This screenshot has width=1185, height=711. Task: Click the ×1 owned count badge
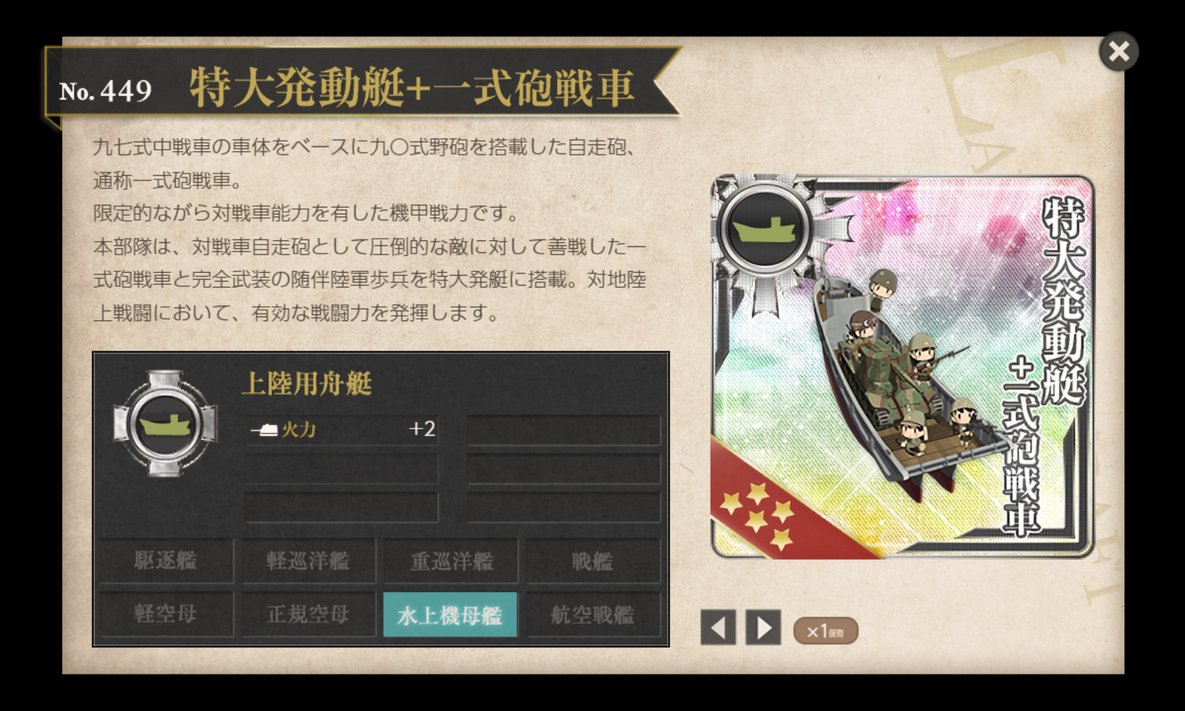point(825,631)
